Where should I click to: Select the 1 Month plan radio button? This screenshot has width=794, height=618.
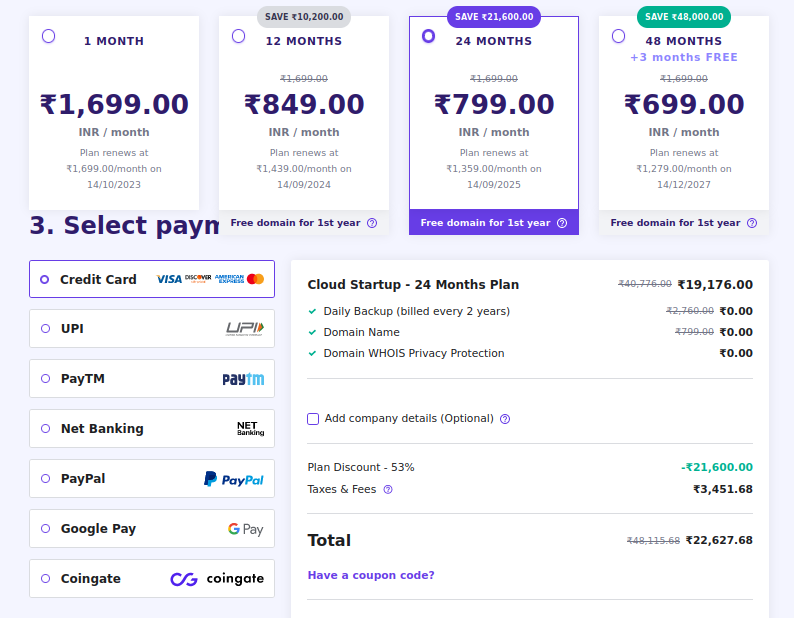click(x=49, y=36)
